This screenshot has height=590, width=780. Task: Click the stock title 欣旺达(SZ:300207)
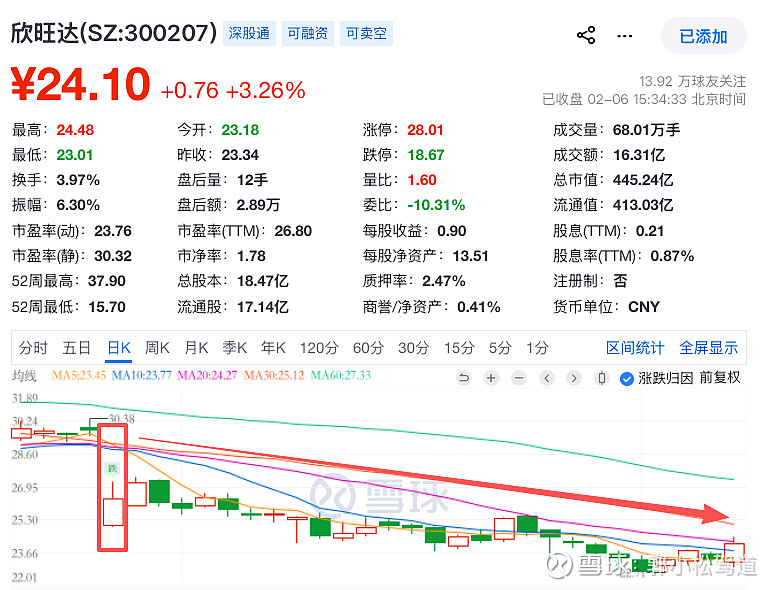(x=114, y=33)
